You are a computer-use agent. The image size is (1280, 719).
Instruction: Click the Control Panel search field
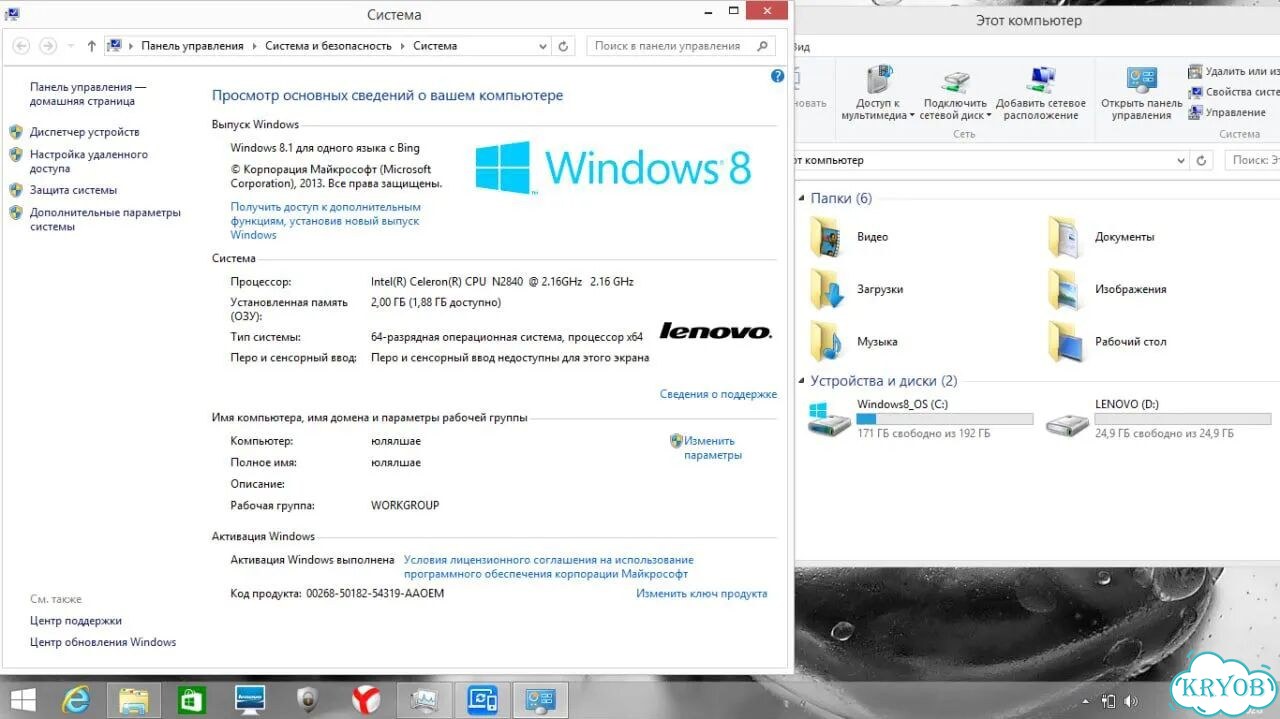681,46
